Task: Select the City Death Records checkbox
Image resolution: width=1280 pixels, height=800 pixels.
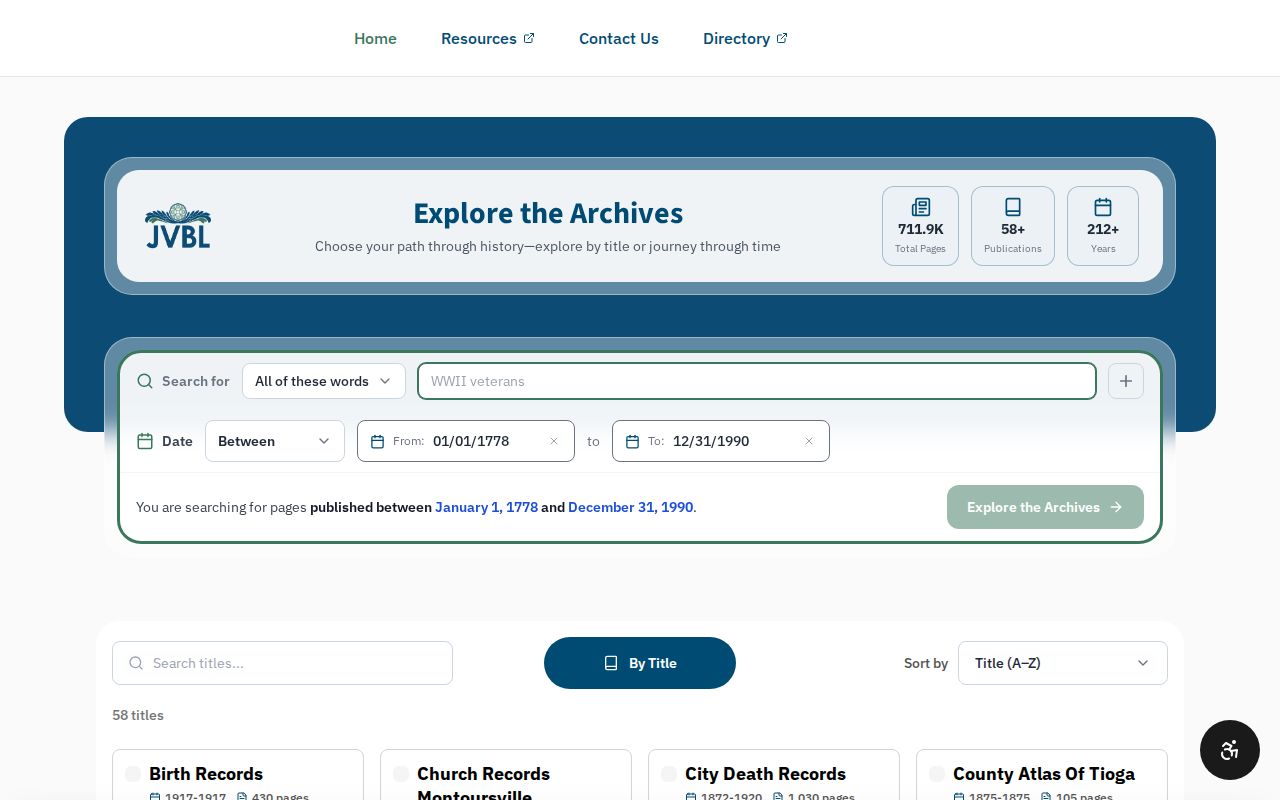Action: 669,774
